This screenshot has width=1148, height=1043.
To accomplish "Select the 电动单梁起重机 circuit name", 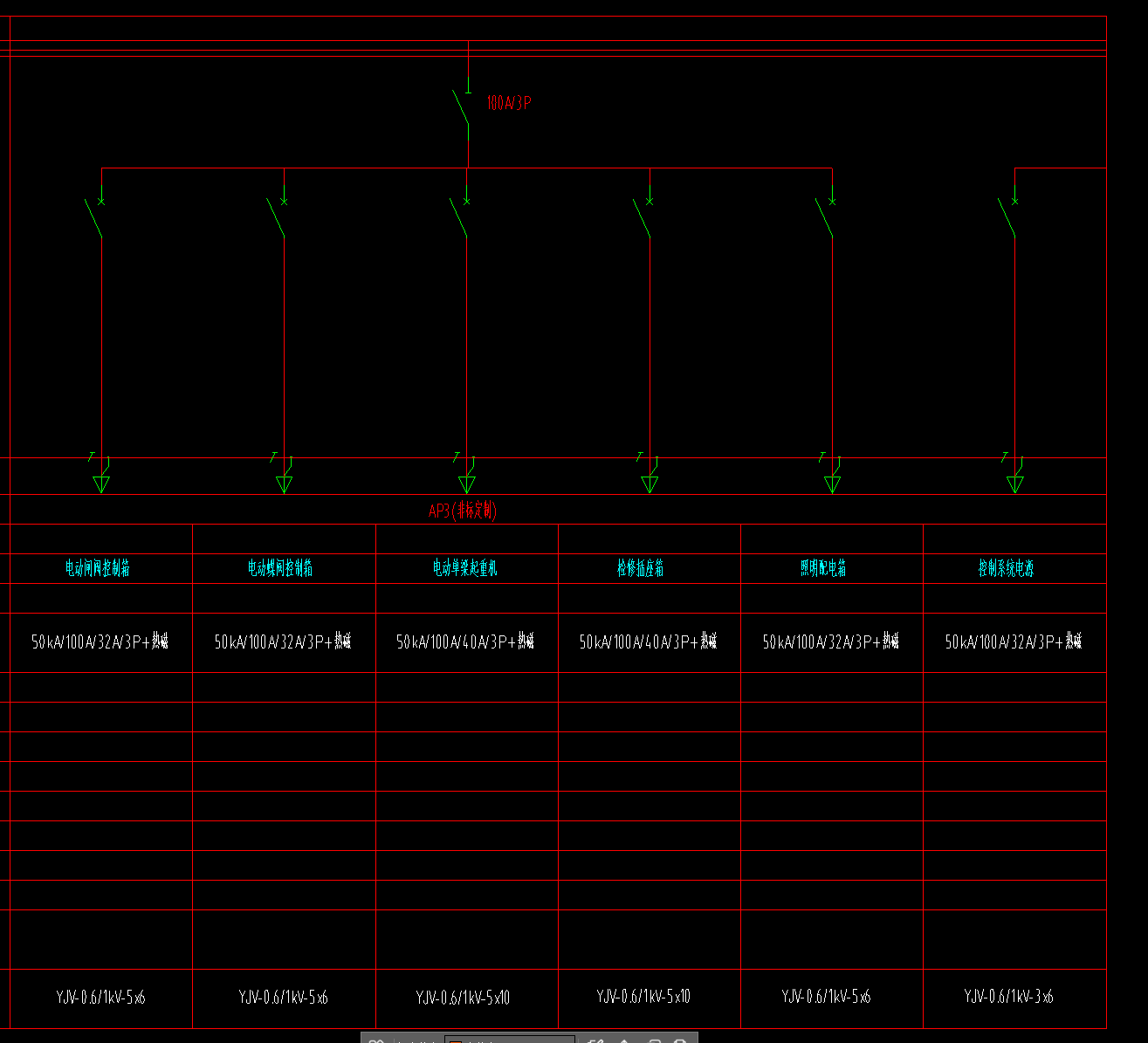I will click(465, 568).
